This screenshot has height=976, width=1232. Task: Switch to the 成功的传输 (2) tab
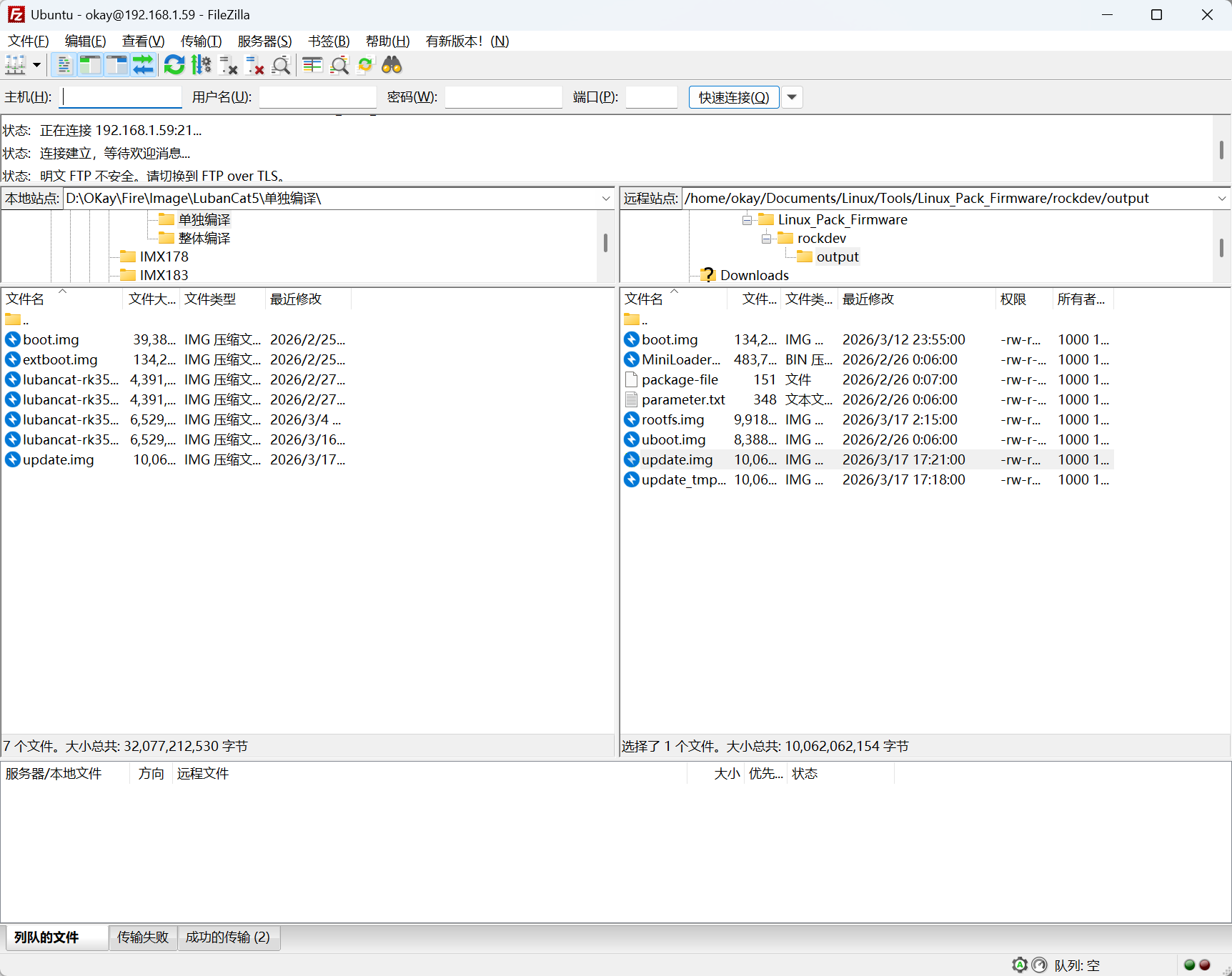(228, 937)
